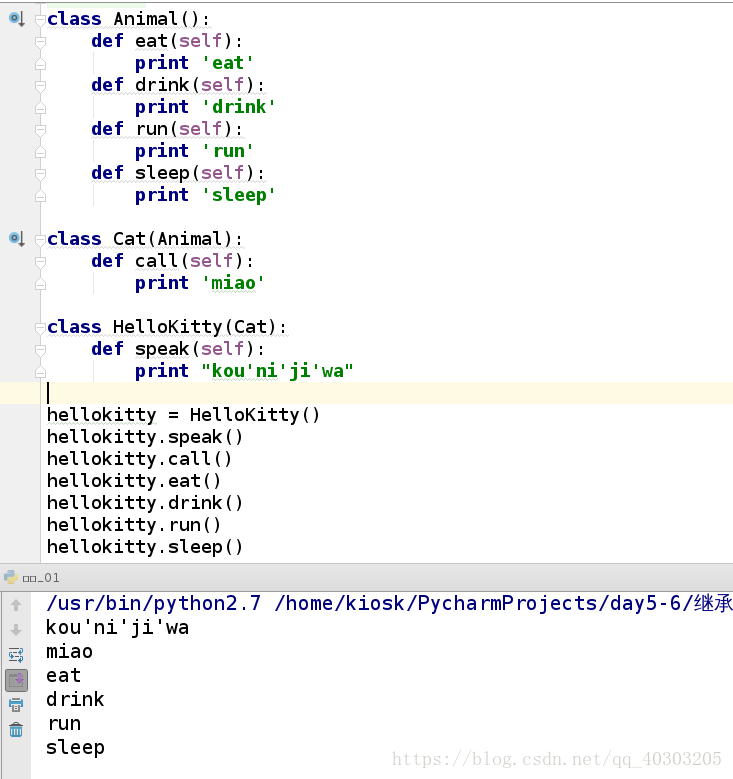Collapse the class Cat fold marker
The image size is (733, 779).
pyautogui.click(x=40, y=239)
